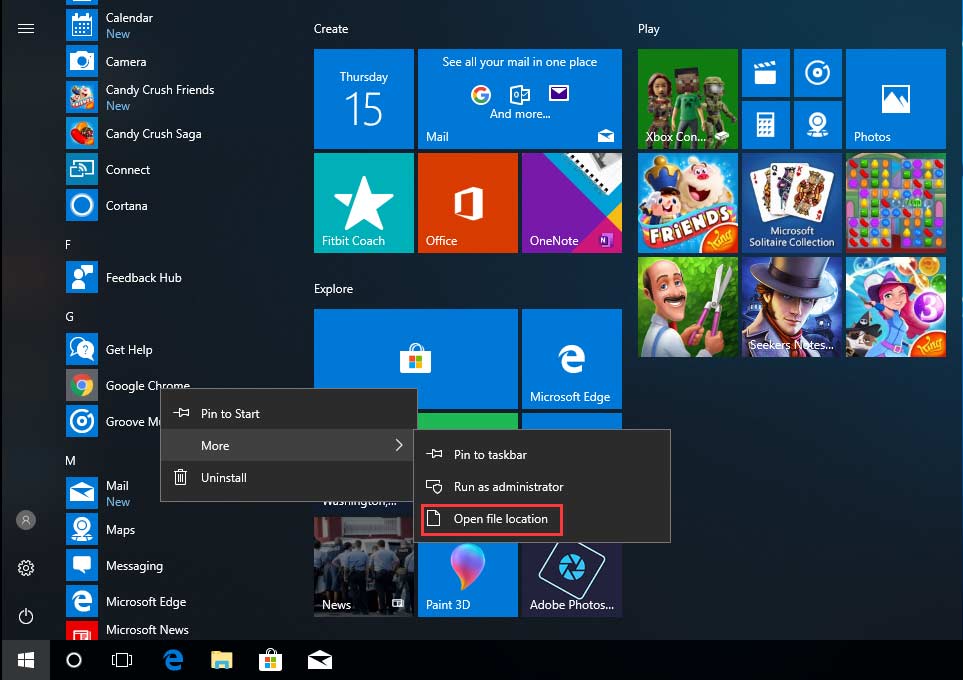Choose Uninstall from the context menu
The image size is (963, 680).
289,477
